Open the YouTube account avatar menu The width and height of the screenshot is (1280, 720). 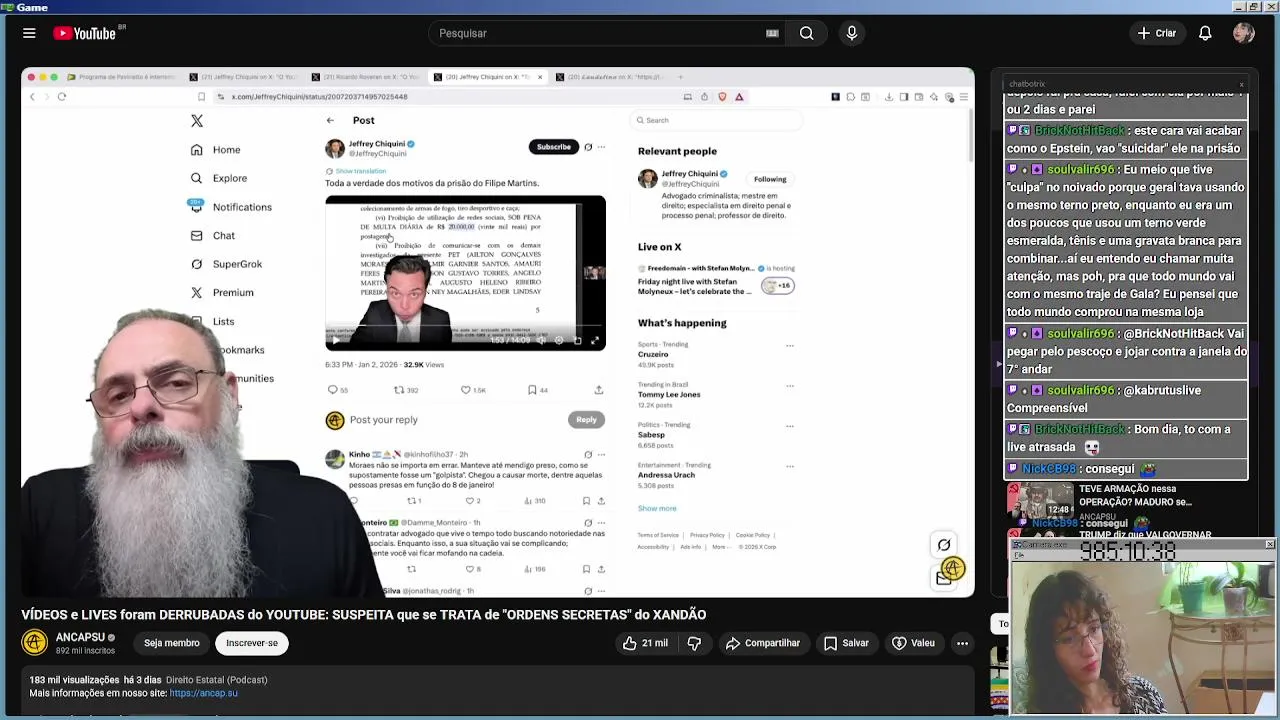pyautogui.click(x=1244, y=33)
